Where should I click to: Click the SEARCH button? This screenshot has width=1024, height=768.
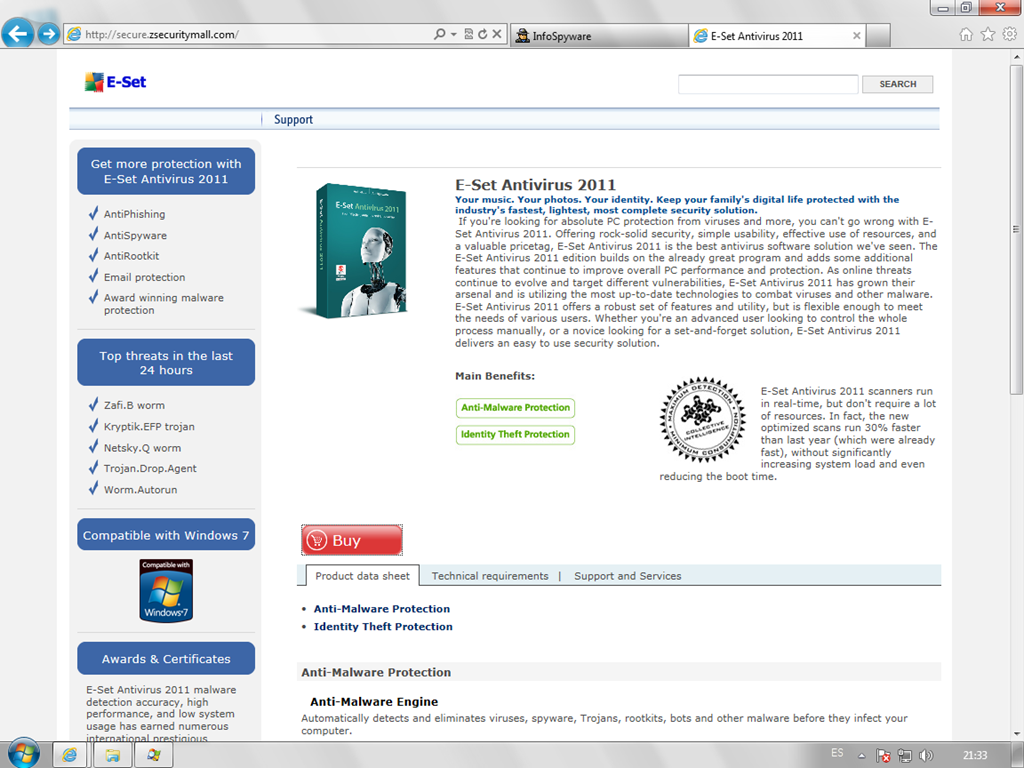[x=897, y=84]
